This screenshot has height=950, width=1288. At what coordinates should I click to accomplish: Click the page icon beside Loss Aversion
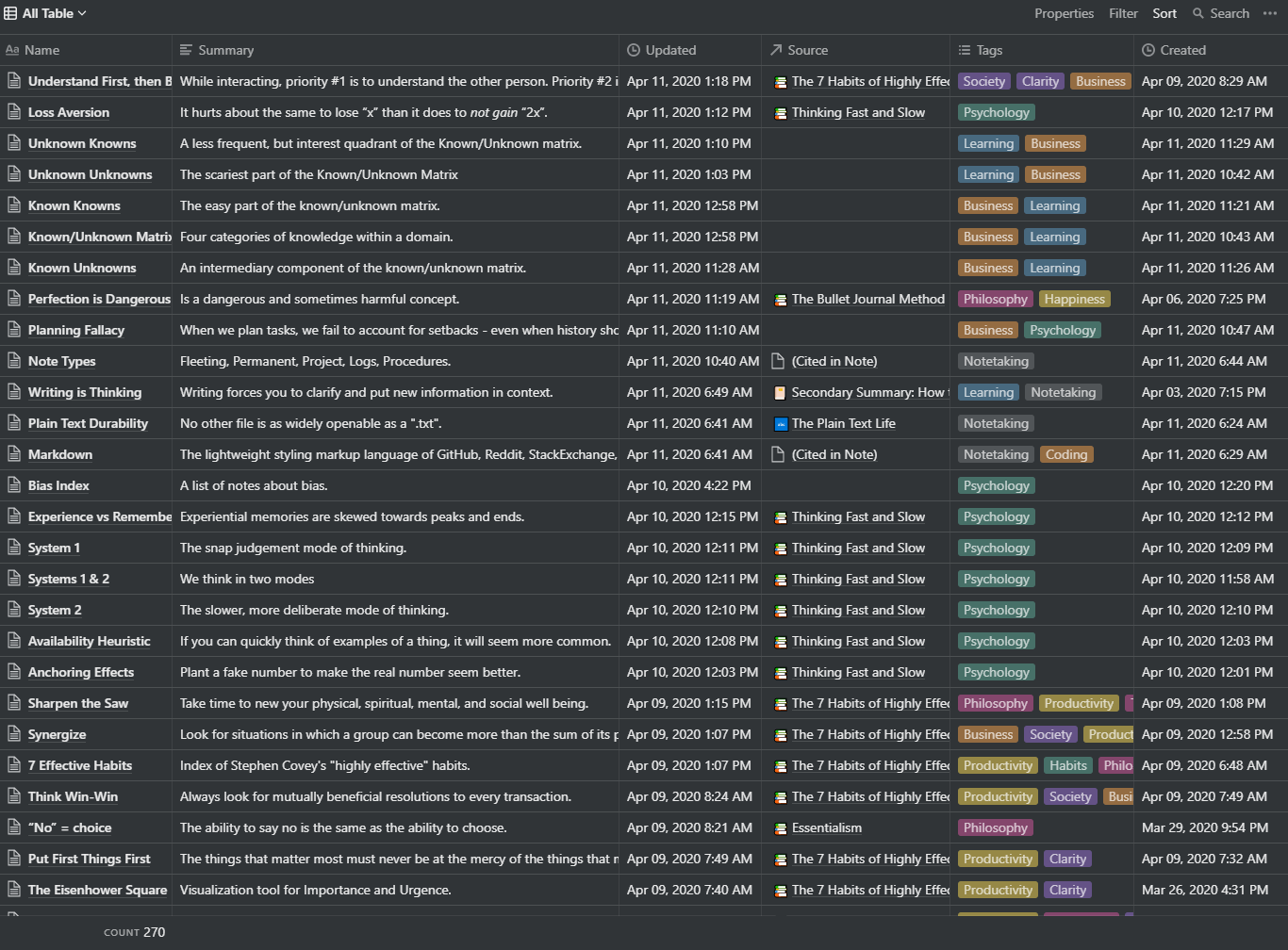pos(14,112)
